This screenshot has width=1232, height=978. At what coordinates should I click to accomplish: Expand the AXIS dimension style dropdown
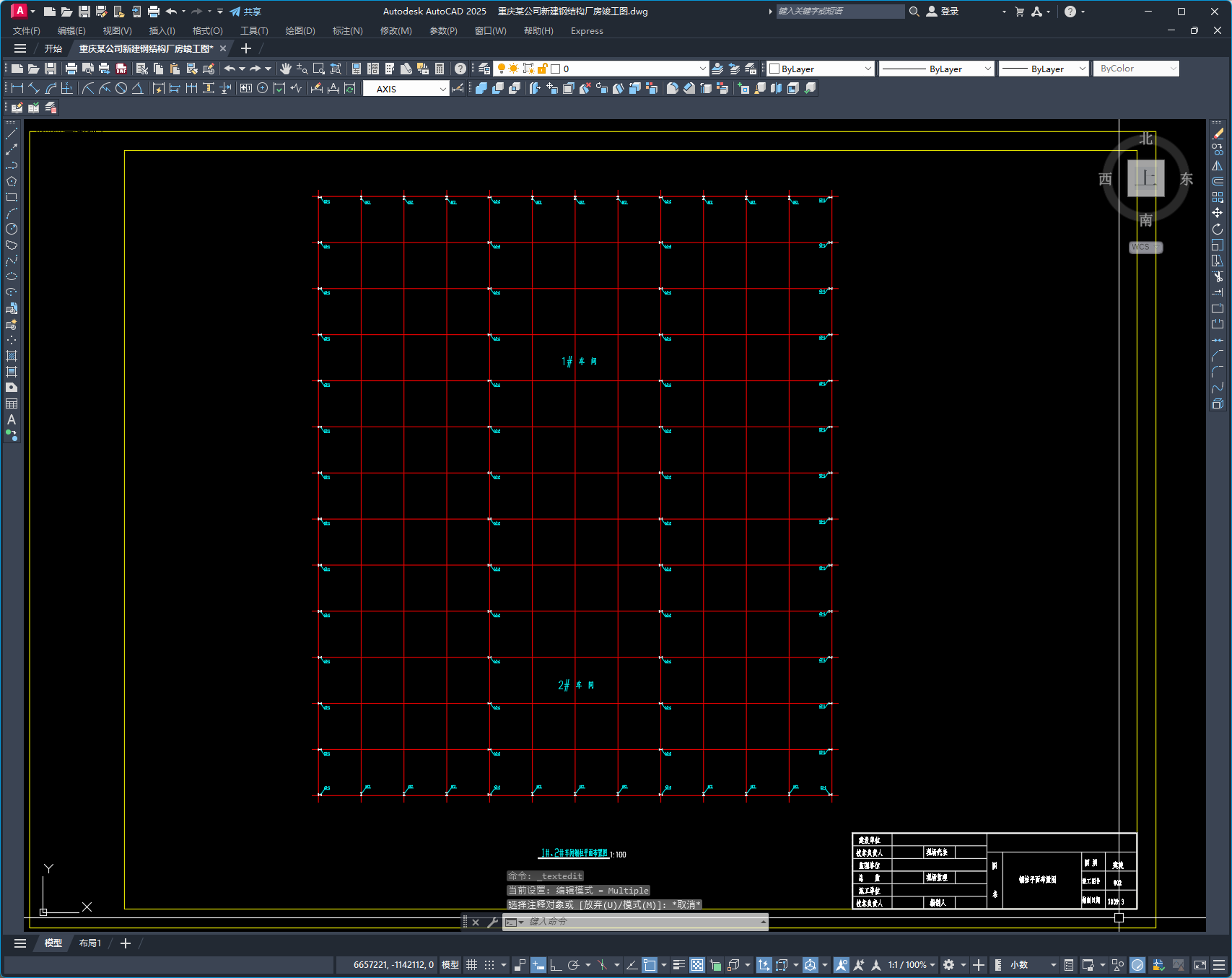click(x=442, y=89)
